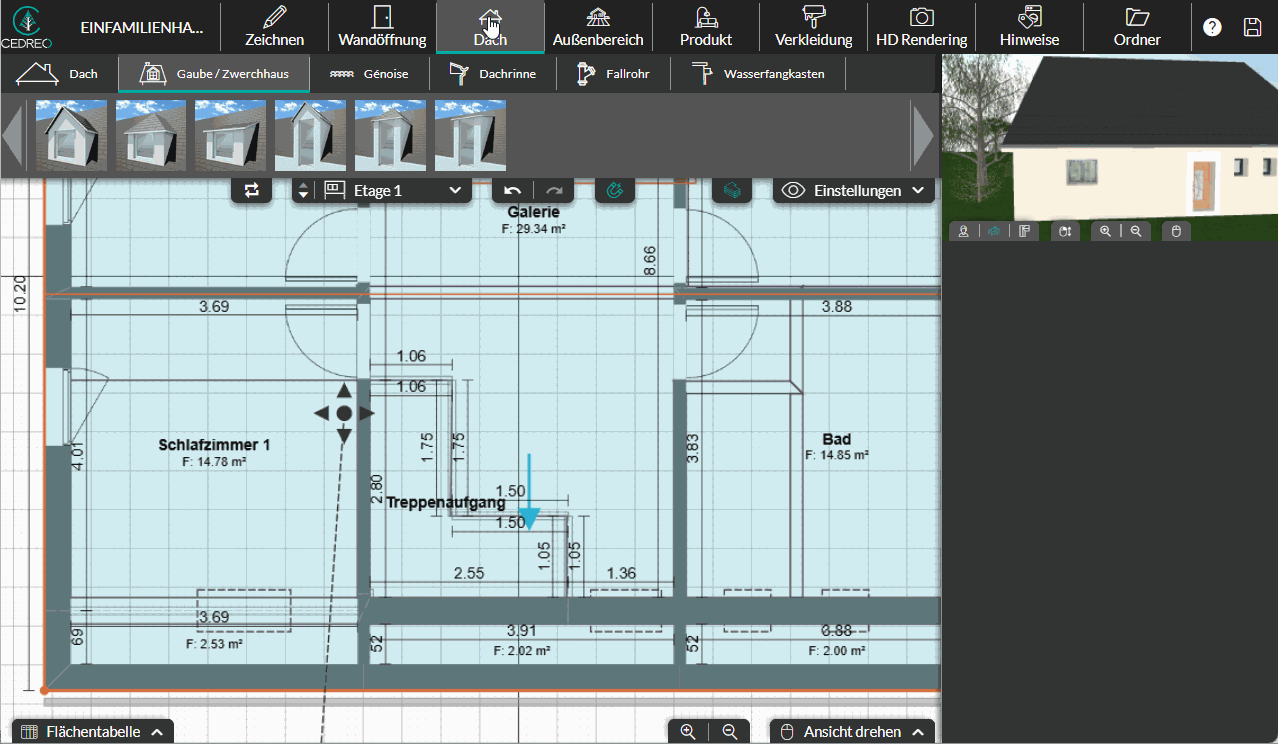
Task: Open the Wandöffnung tab
Action: point(382,27)
